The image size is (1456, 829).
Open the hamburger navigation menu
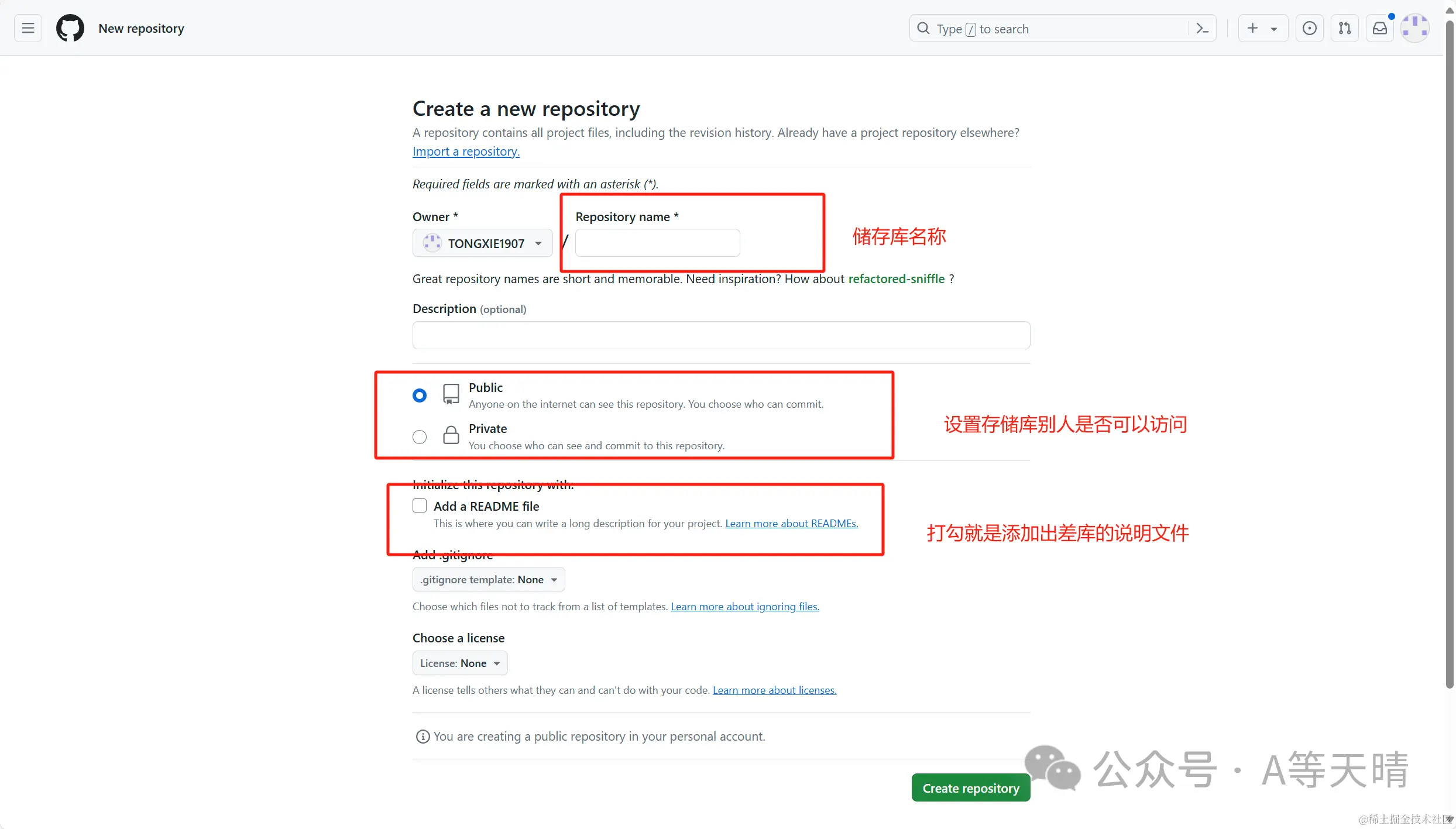(x=28, y=28)
